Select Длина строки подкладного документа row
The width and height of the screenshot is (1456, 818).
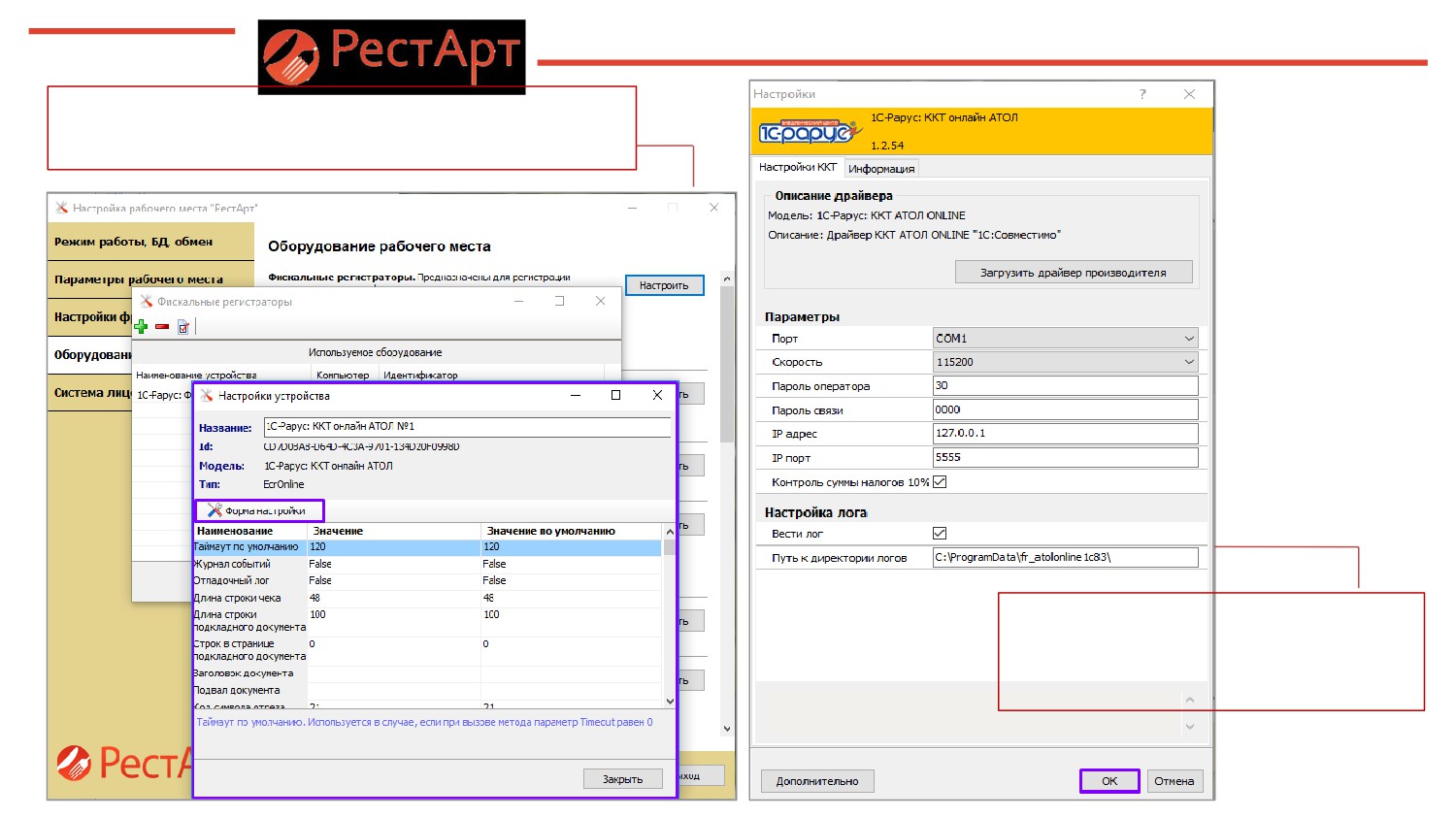point(428,621)
